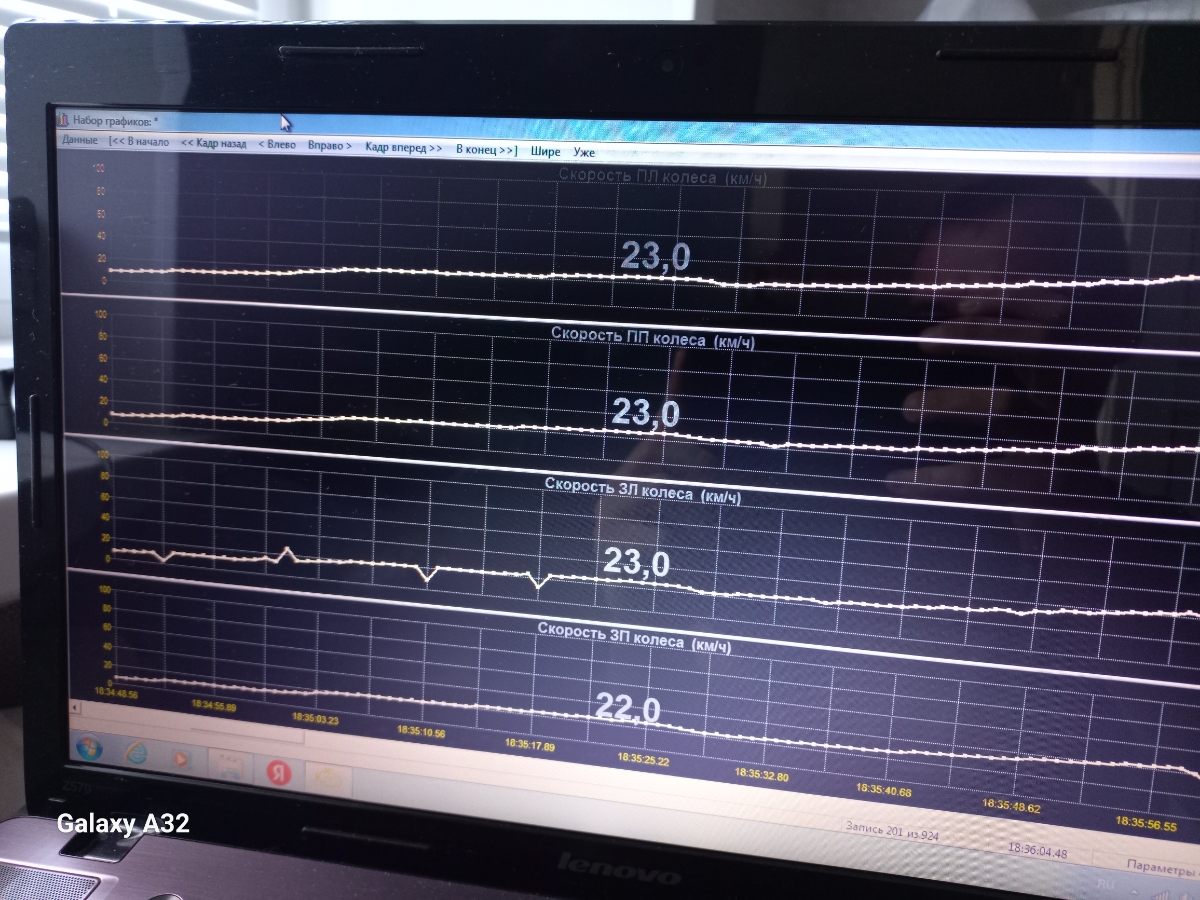Narrow the time scale with Уже
The image size is (1200, 900).
[584, 153]
